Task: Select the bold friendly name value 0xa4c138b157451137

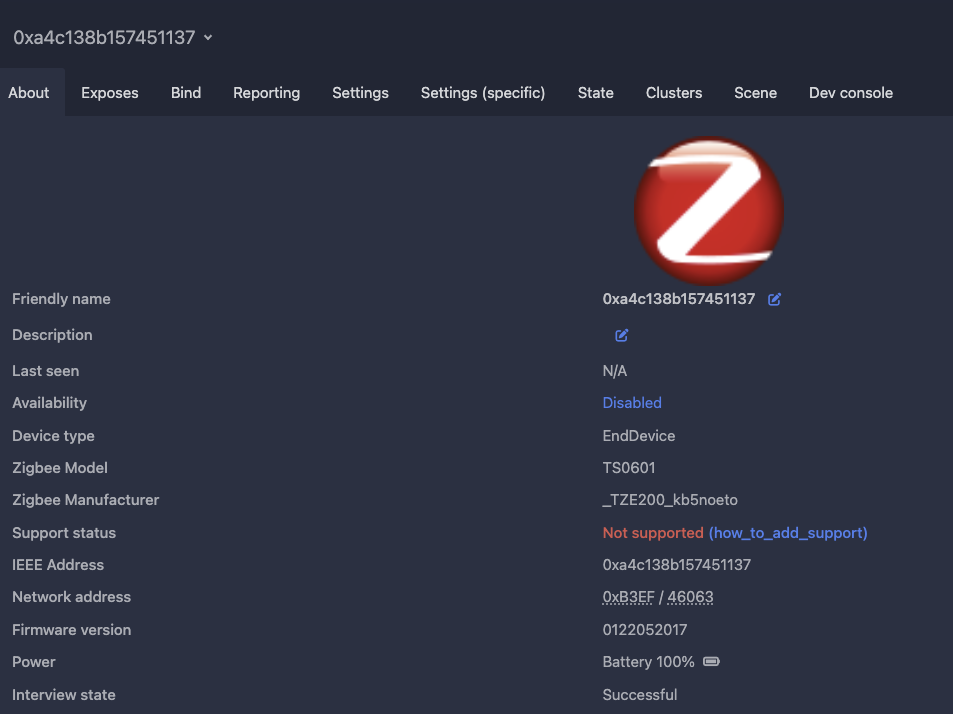Action: click(x=679, y=299)
